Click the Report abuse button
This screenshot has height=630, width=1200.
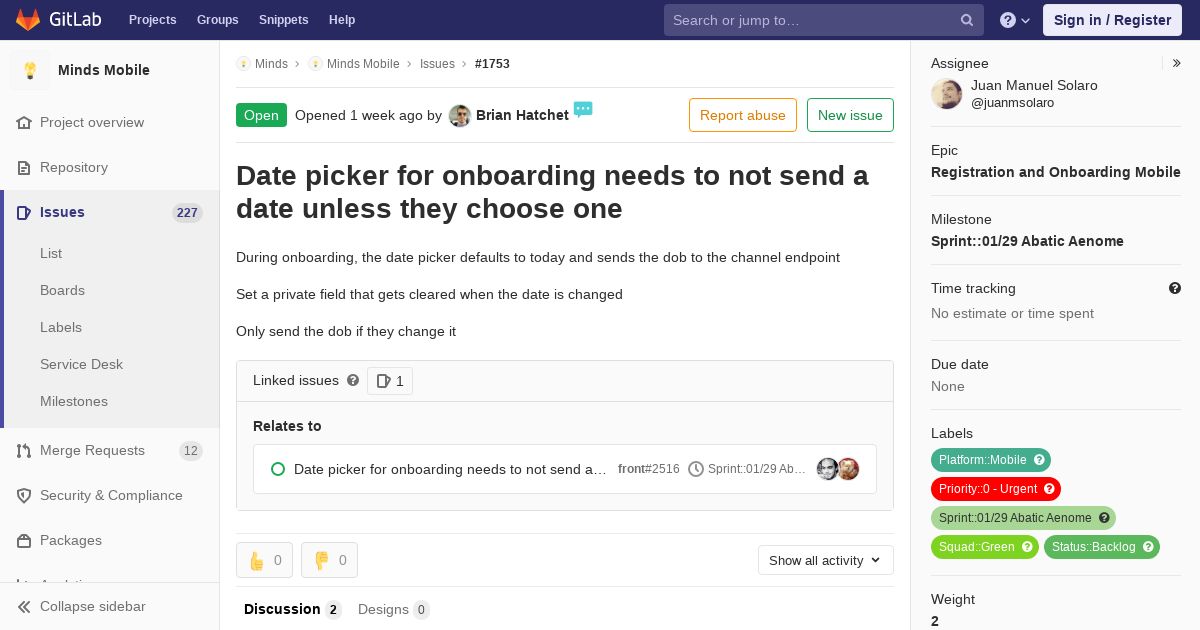(743, 115)
